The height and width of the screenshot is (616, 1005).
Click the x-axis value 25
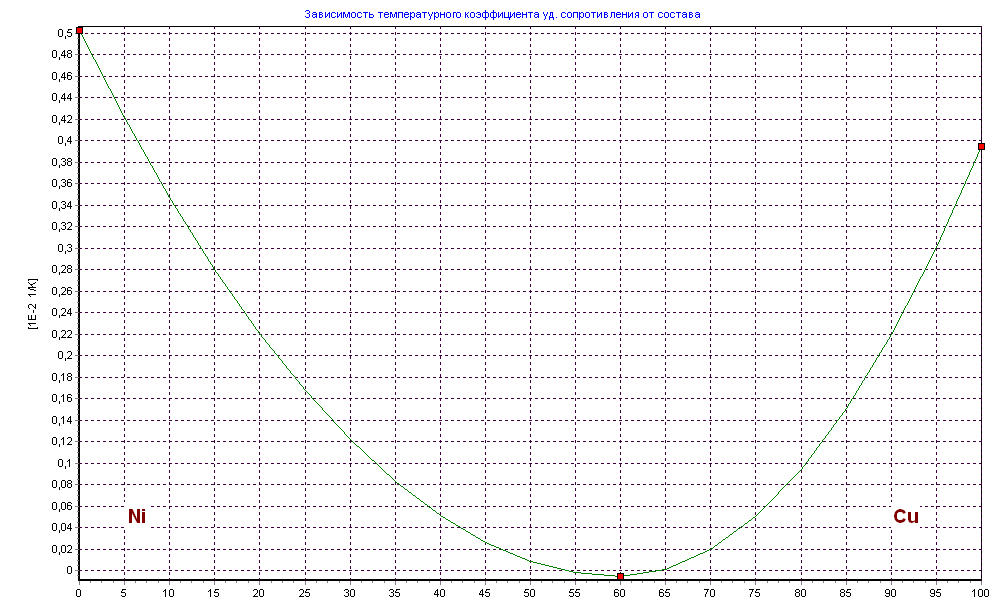[304, 594]
